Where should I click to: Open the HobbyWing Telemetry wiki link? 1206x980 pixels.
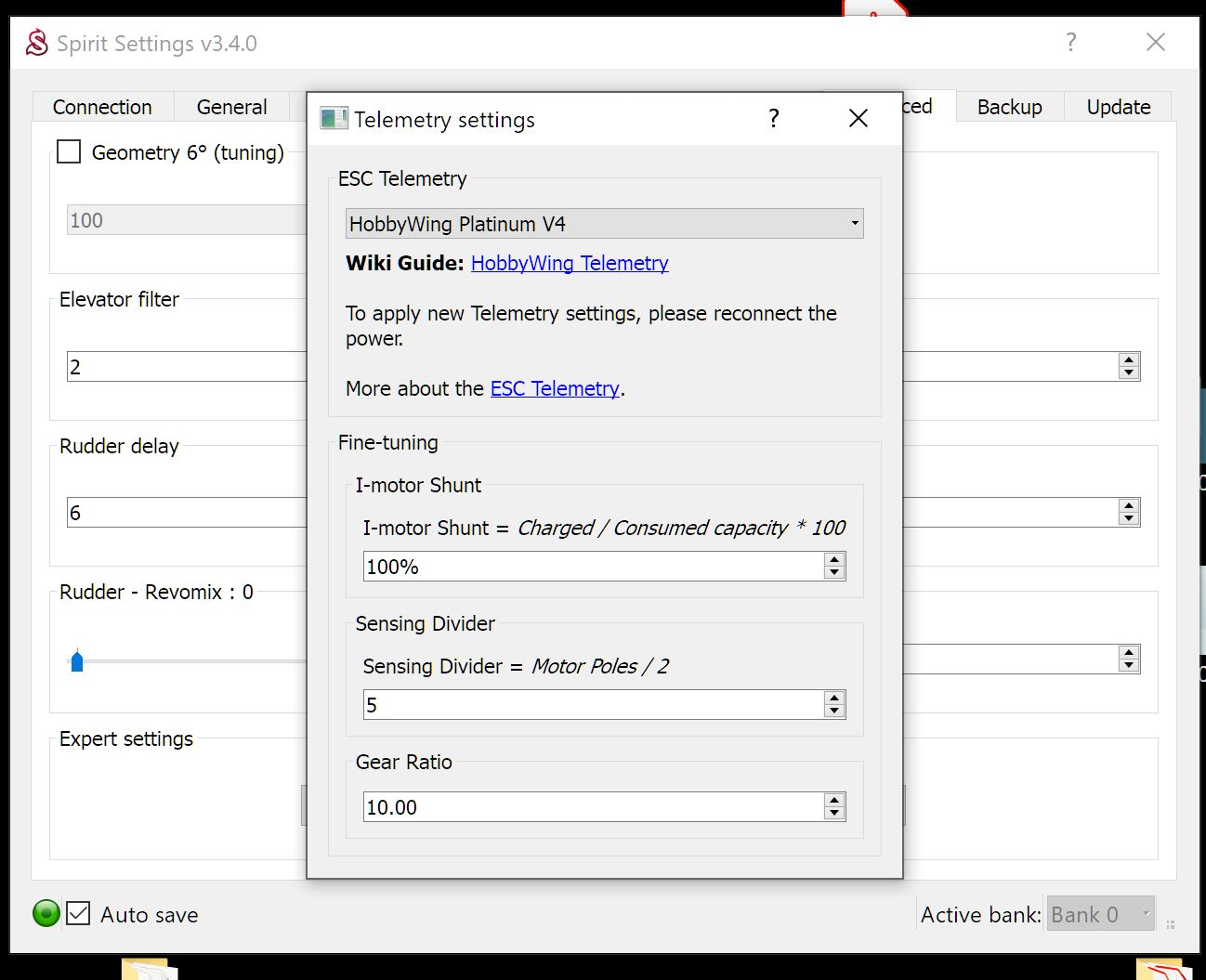tap(570, 263)
